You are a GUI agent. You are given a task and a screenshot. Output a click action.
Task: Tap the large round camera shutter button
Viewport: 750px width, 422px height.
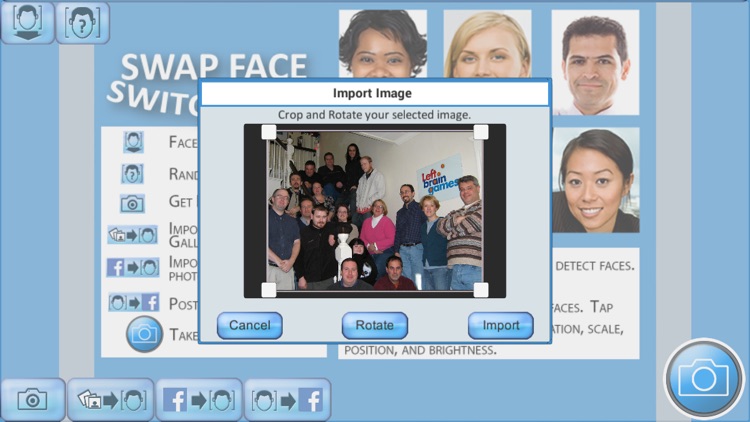pos(704,379)
